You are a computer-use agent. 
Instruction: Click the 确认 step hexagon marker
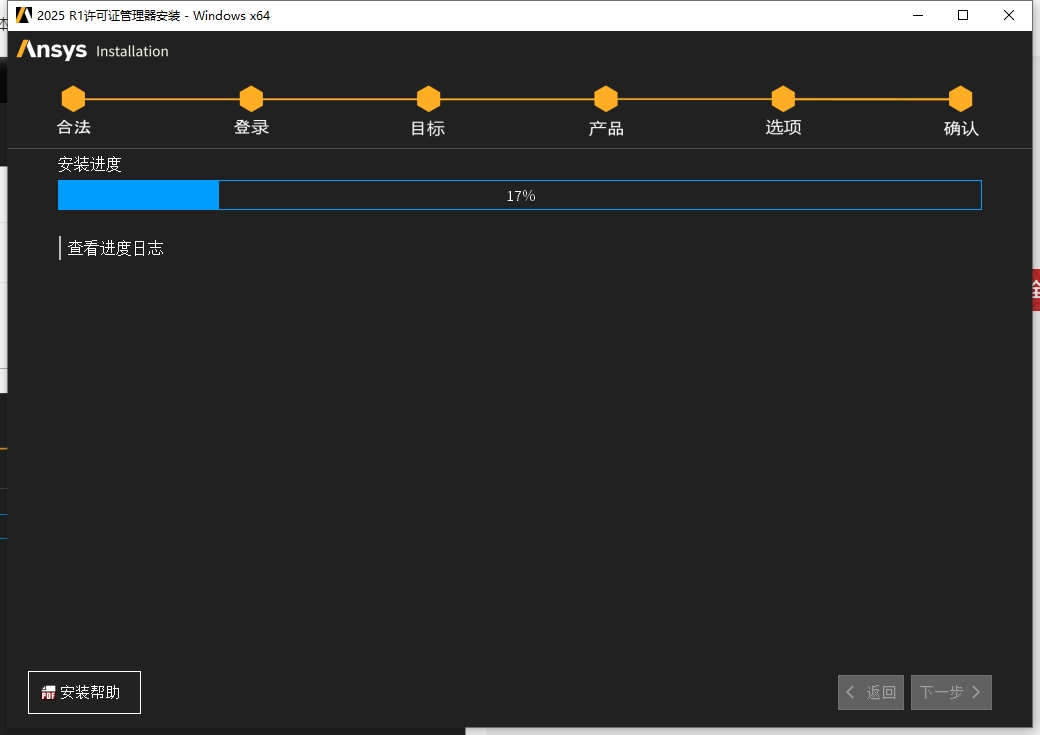(960, 99)
